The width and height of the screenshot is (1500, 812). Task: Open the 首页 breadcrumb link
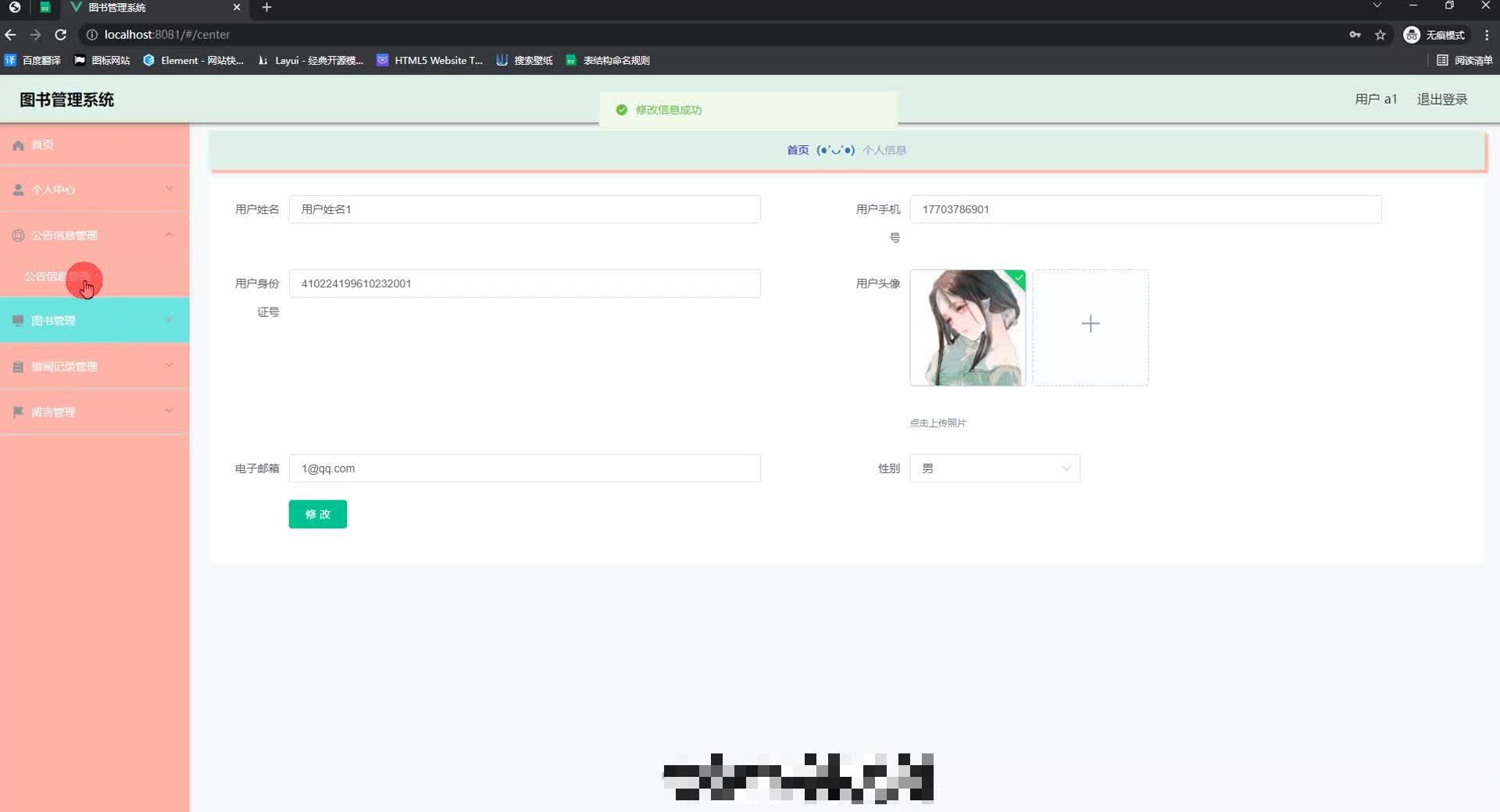tap(798, 150)
